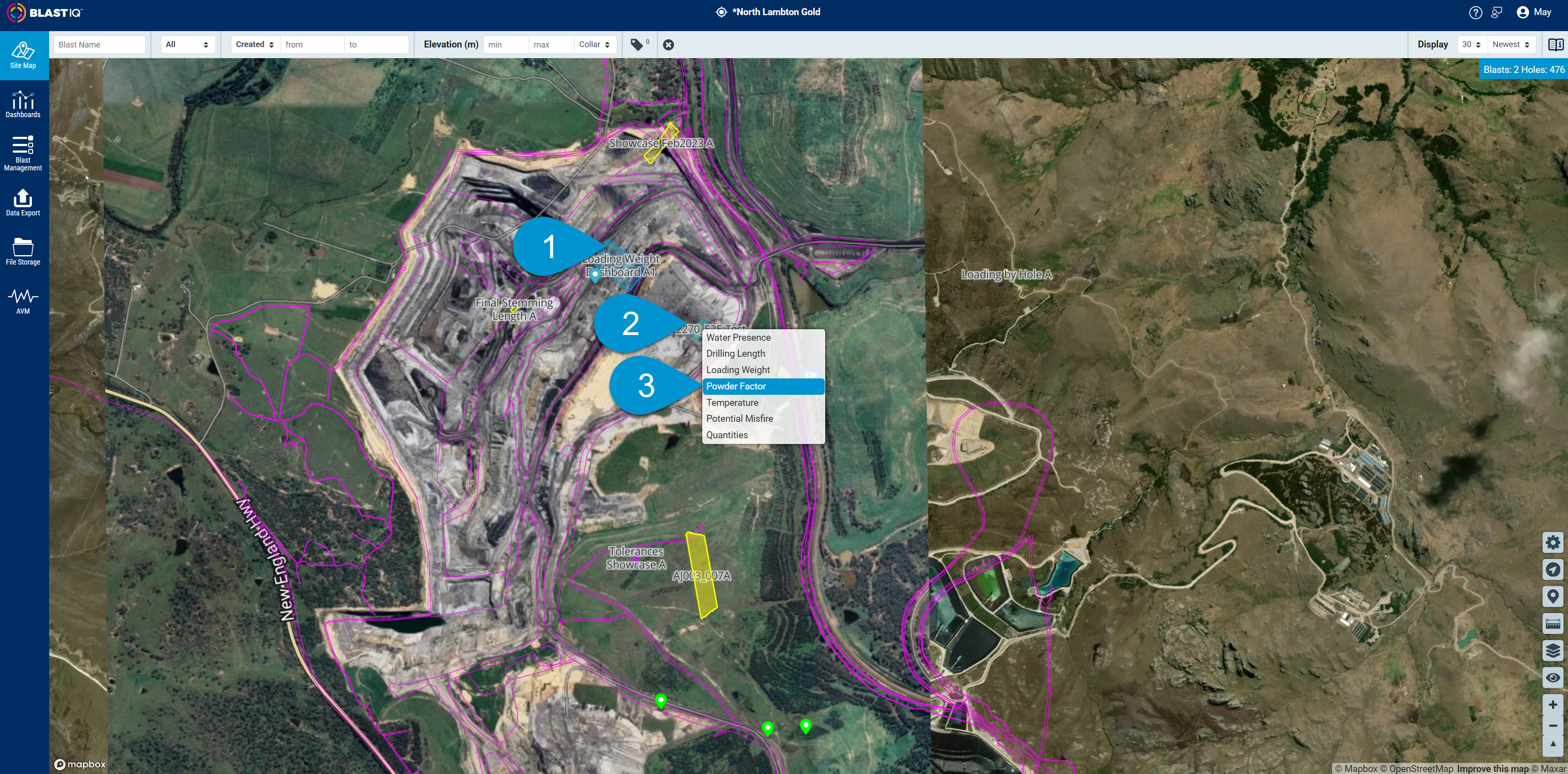Choose Powder Factor in context menu
The image size is (1568, 774).
[x=763, y=387]
